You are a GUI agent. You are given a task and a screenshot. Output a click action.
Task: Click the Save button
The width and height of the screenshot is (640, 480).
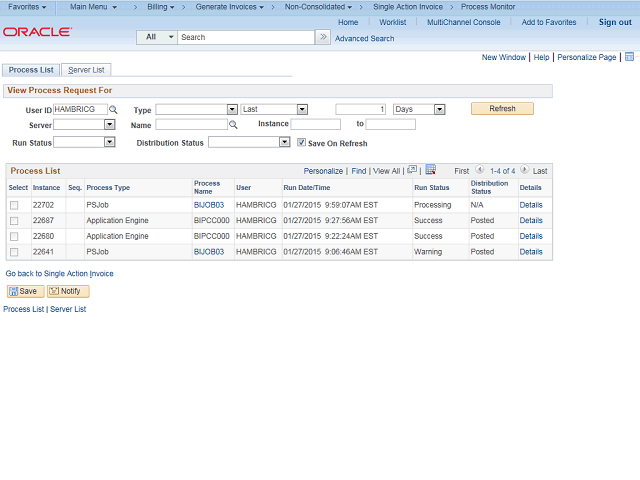(x=25, y=291)
